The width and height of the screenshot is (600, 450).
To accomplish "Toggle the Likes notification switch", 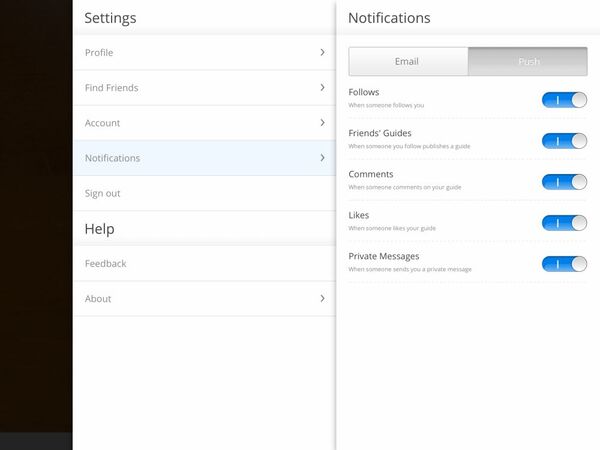I will 564,222.
